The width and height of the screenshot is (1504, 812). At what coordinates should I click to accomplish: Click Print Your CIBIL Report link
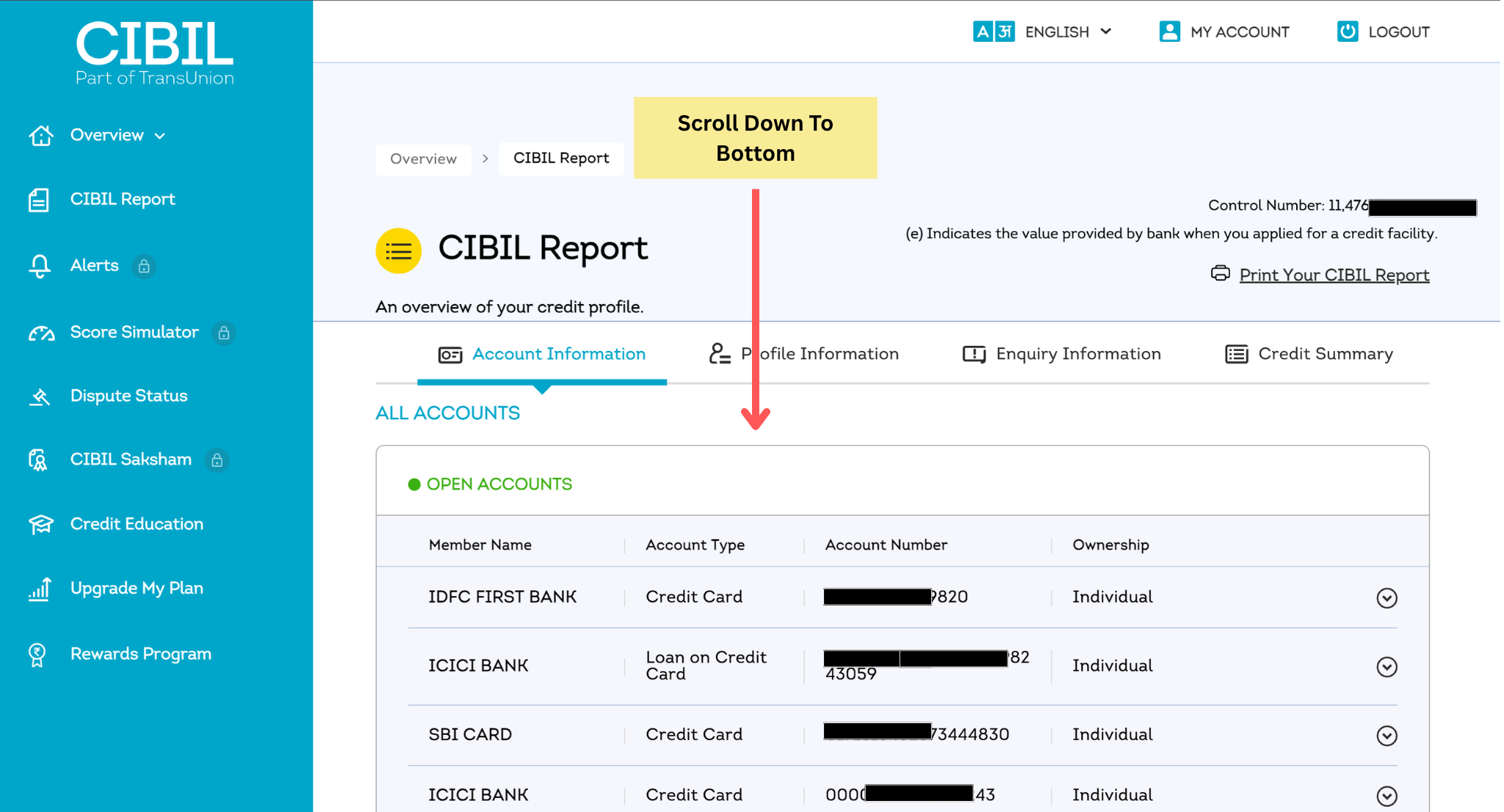click(1334, 275)
